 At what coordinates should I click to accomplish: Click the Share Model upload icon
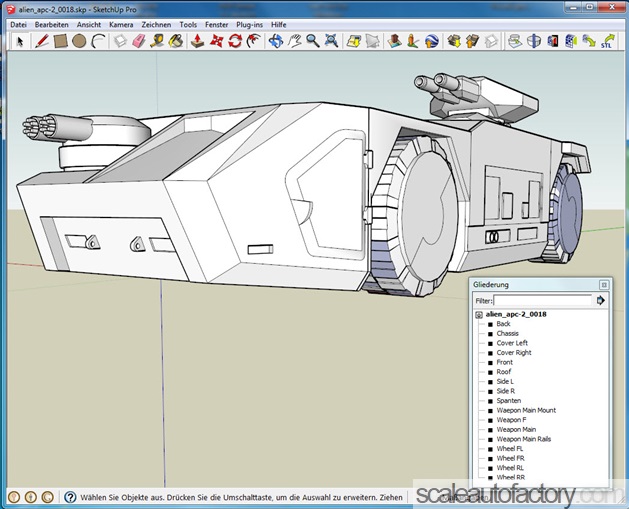coord(473,41)
